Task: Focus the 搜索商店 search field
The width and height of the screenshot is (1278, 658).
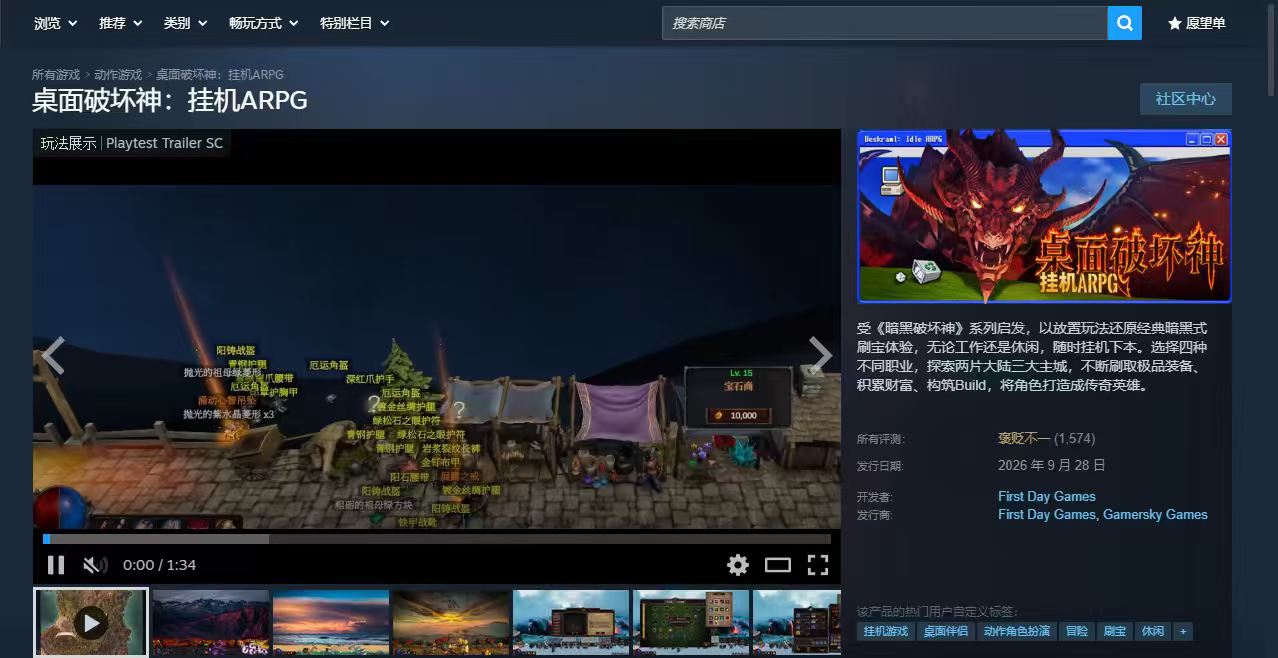Action: (884, 23)
